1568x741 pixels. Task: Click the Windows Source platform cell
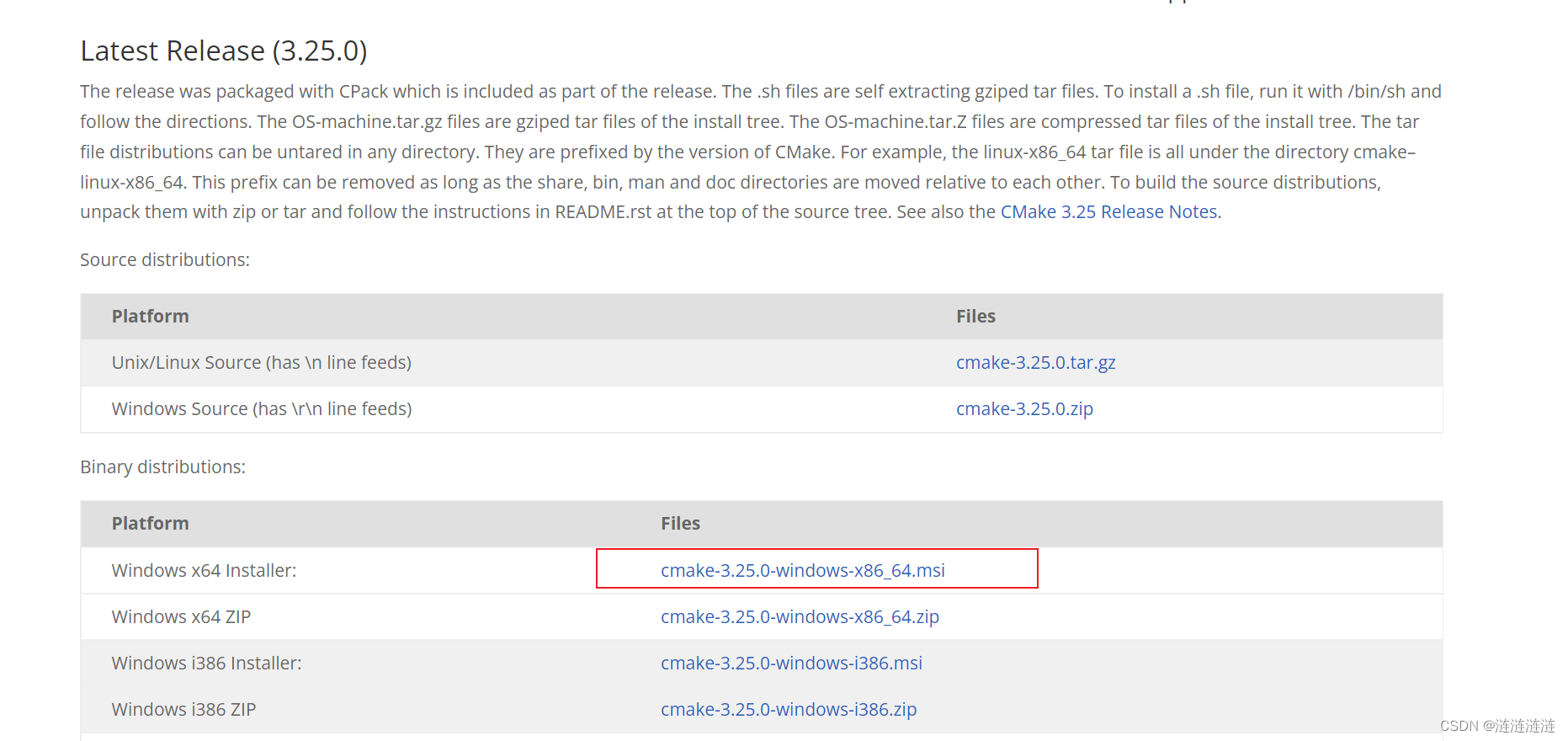coord(262,409)
